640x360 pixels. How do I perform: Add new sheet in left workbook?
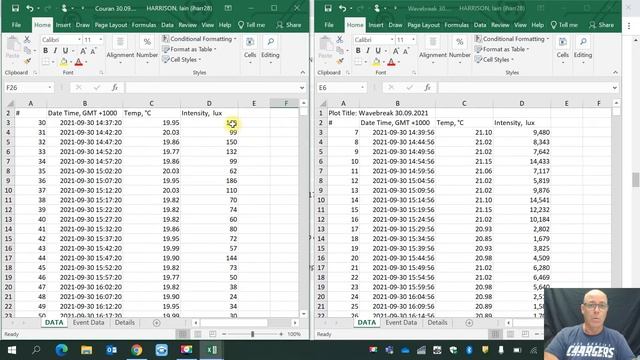click(156, 323)
